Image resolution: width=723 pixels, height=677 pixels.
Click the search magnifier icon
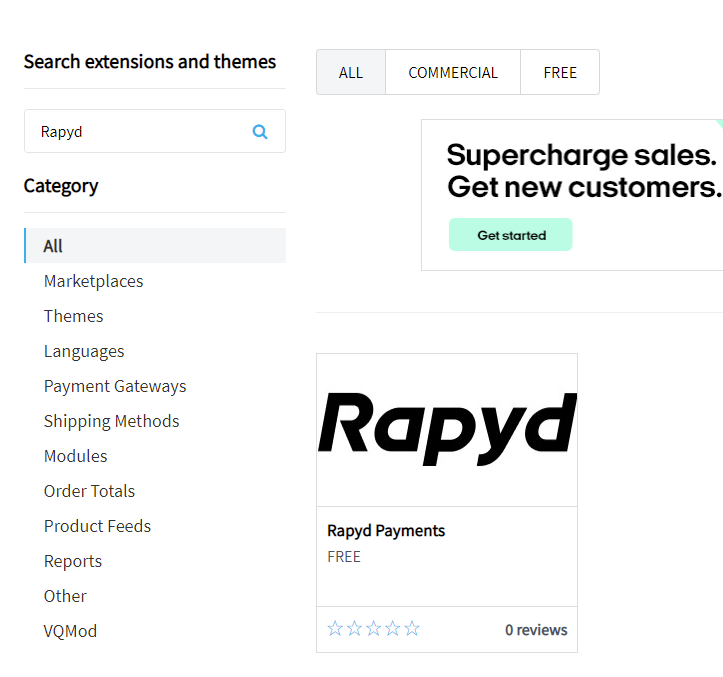coord(260,131)
